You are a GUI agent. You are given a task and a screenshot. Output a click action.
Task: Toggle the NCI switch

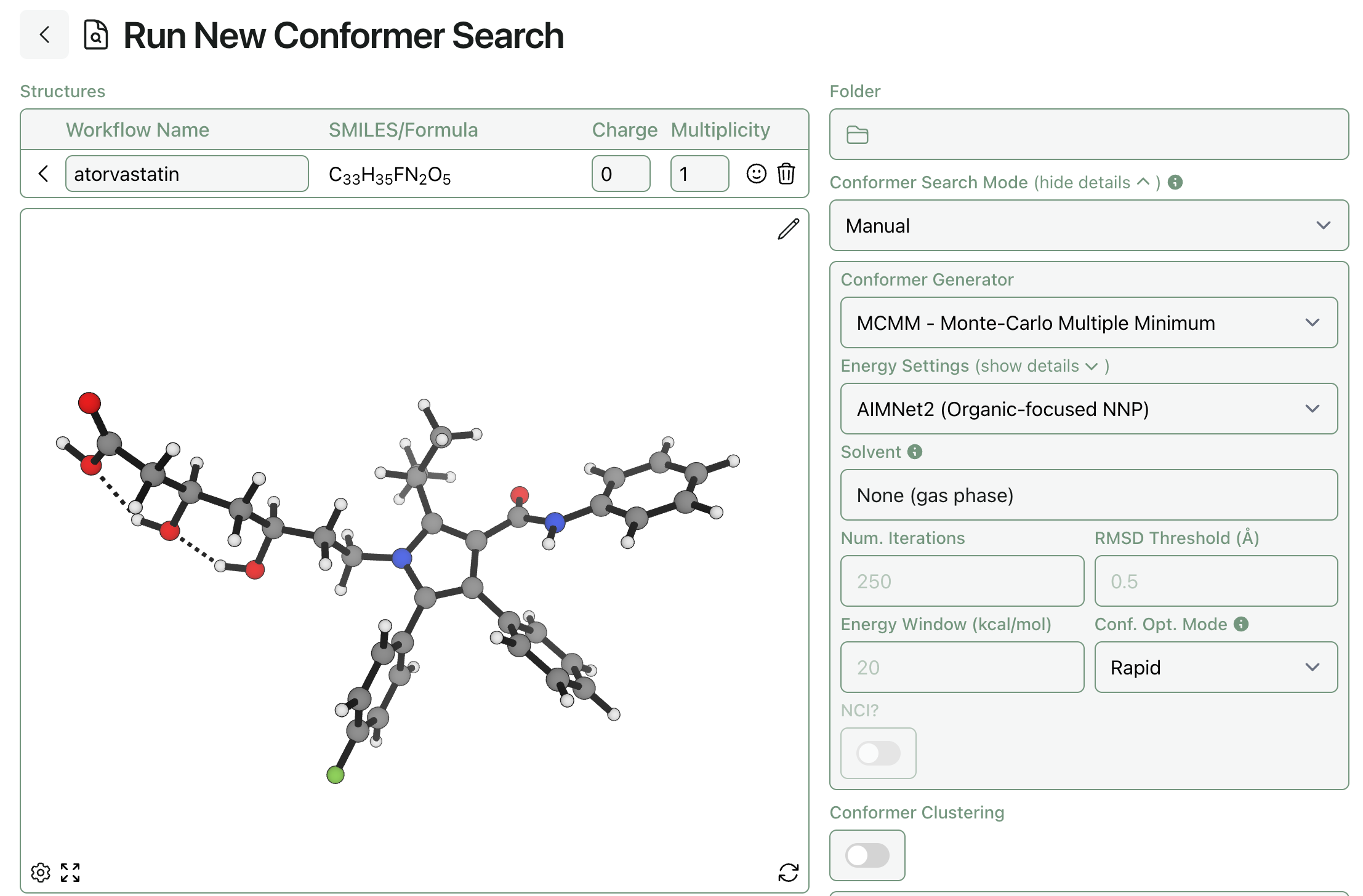(878, 753)
